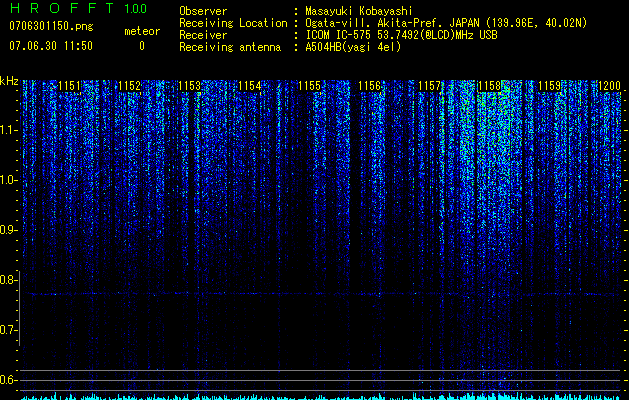Click the Observer label
Viewport: 629px width, 400px height.
(x=203, y=11)
